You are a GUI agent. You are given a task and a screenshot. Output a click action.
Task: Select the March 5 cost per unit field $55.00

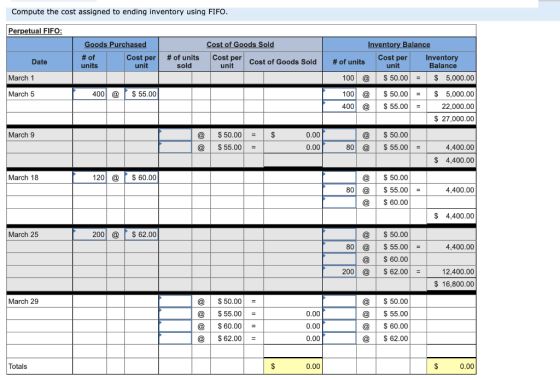pos(141,94)
